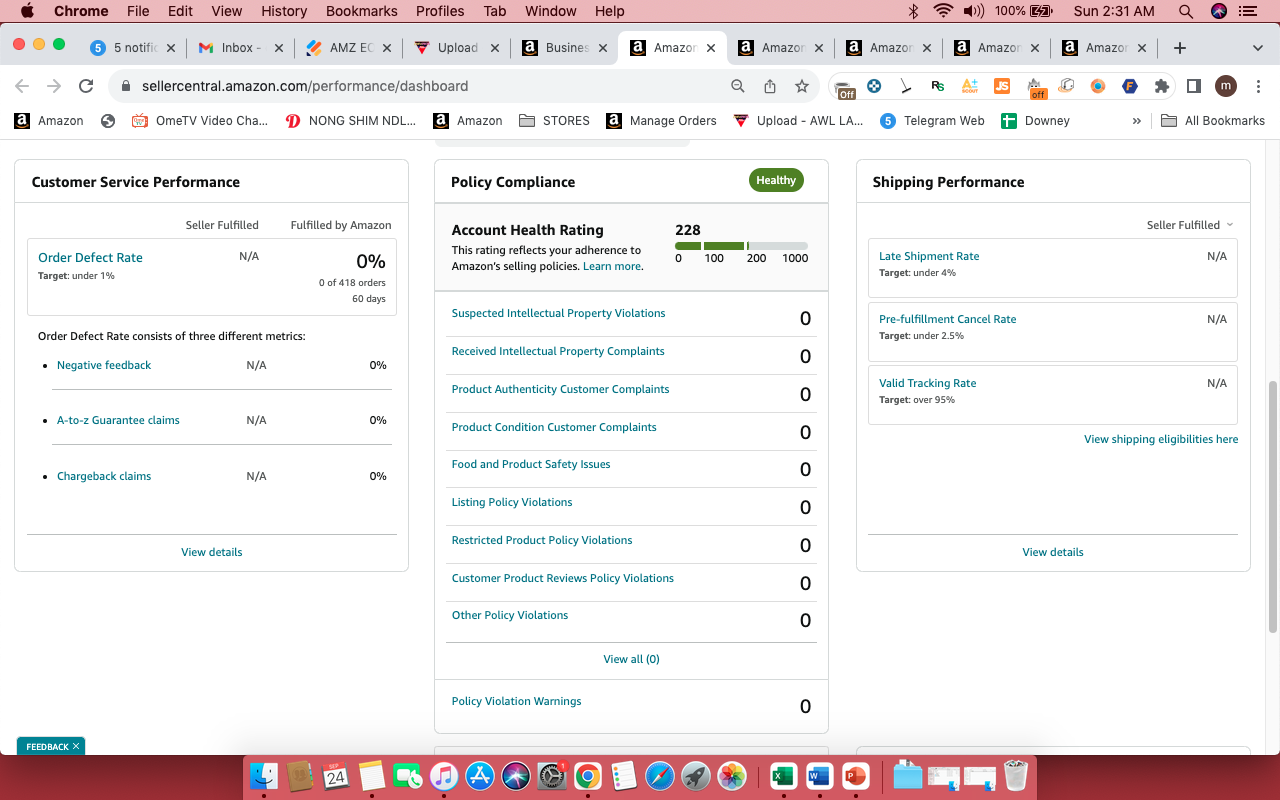Go back to the previous page

pos(22,86)
